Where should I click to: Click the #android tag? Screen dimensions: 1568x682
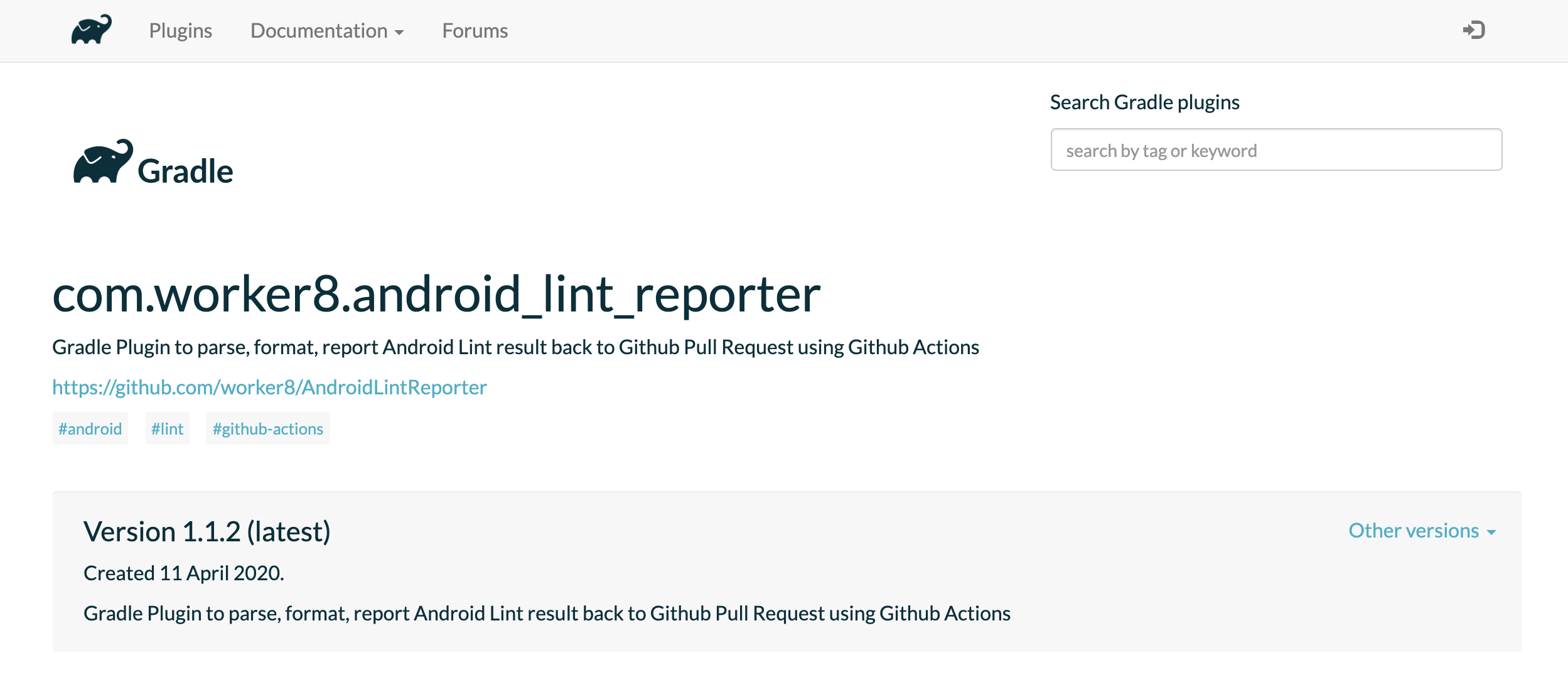[x=90, y=428]
